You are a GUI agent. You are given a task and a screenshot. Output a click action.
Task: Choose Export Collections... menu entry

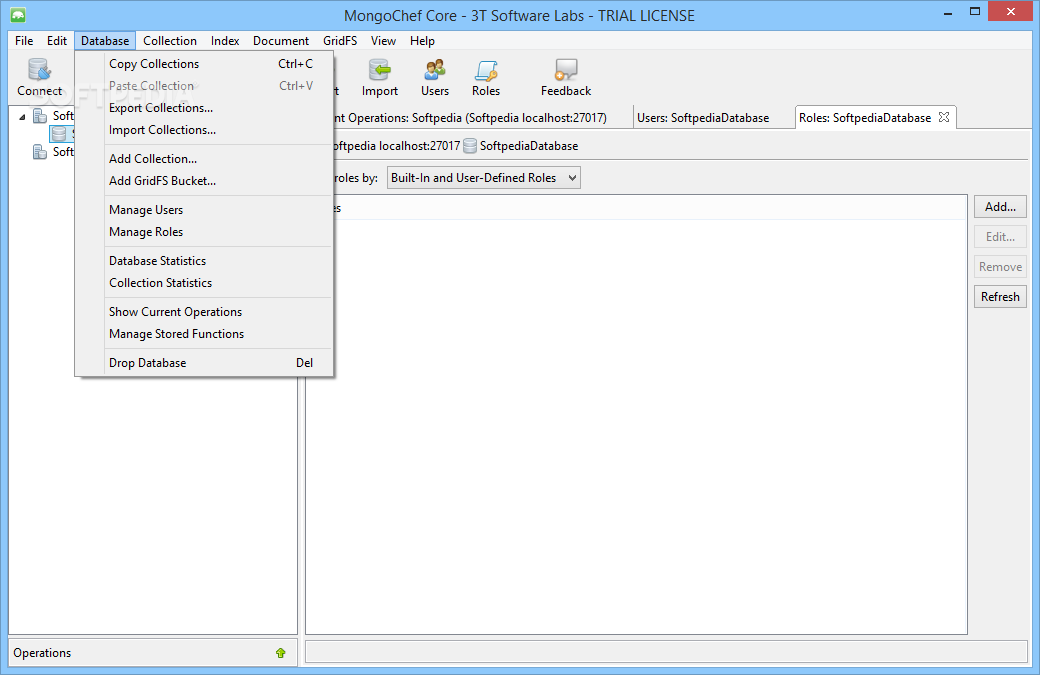pos(204,107)
